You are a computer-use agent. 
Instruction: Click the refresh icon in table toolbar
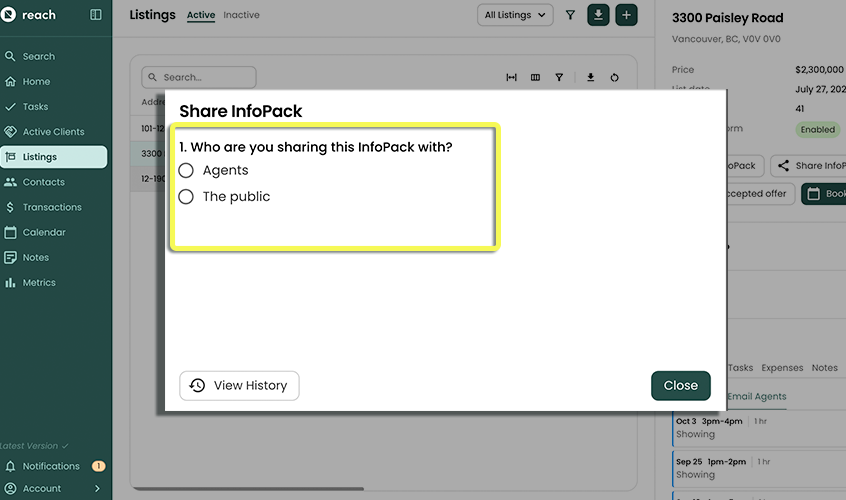click(x=614, y=77)
